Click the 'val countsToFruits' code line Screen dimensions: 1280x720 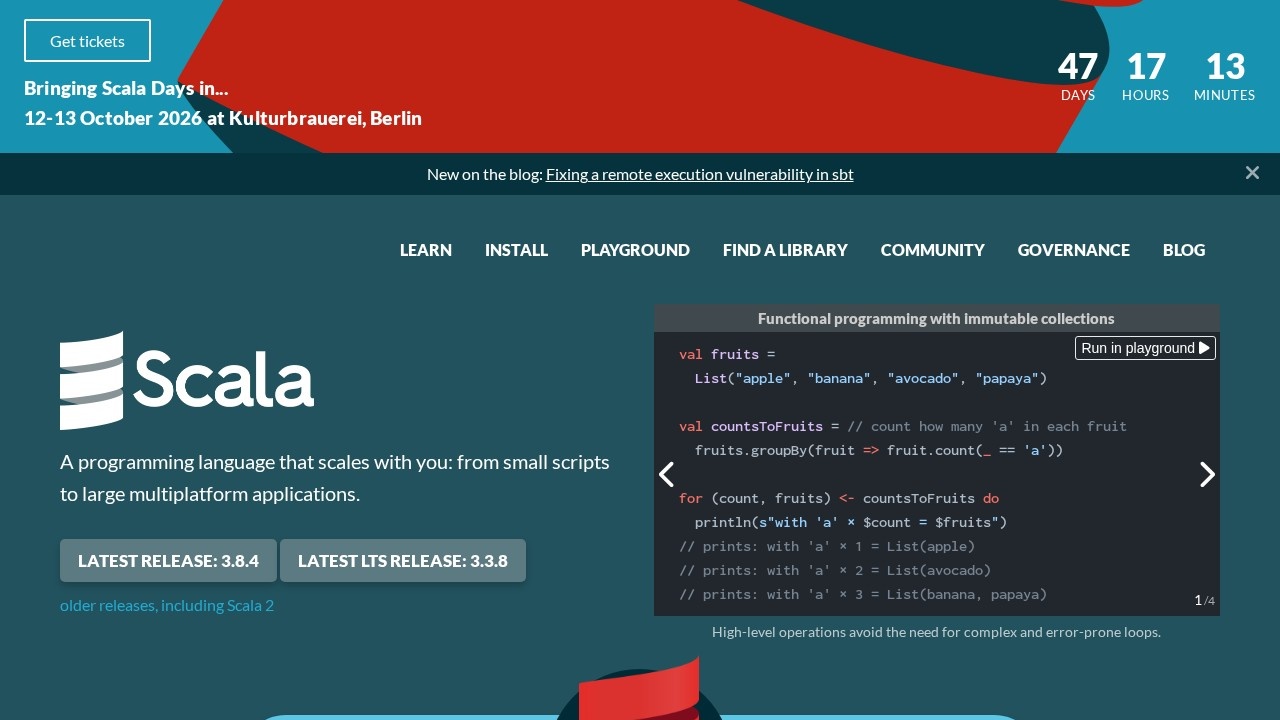pos(903,426)
